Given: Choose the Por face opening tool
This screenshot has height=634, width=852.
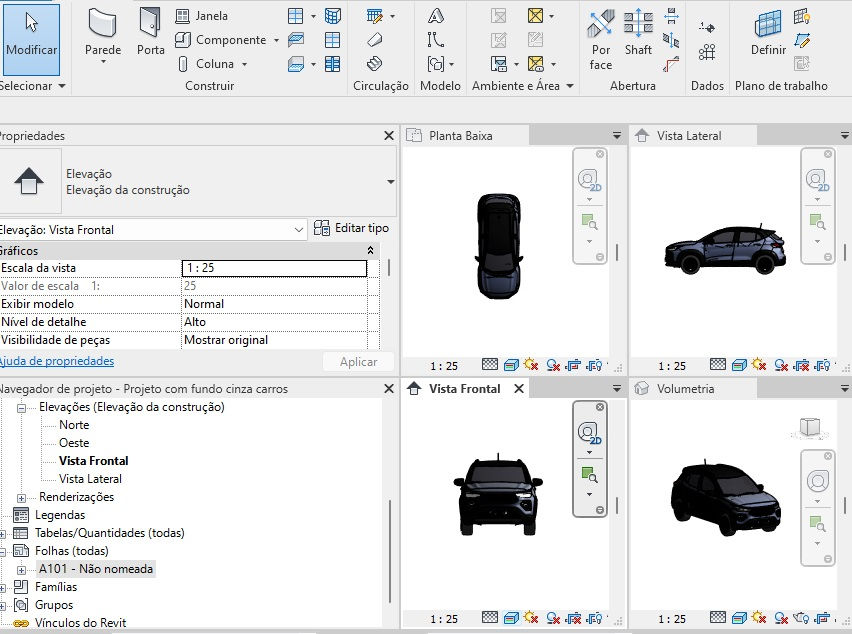Looking at the screenshot, I should click(600, 39).
